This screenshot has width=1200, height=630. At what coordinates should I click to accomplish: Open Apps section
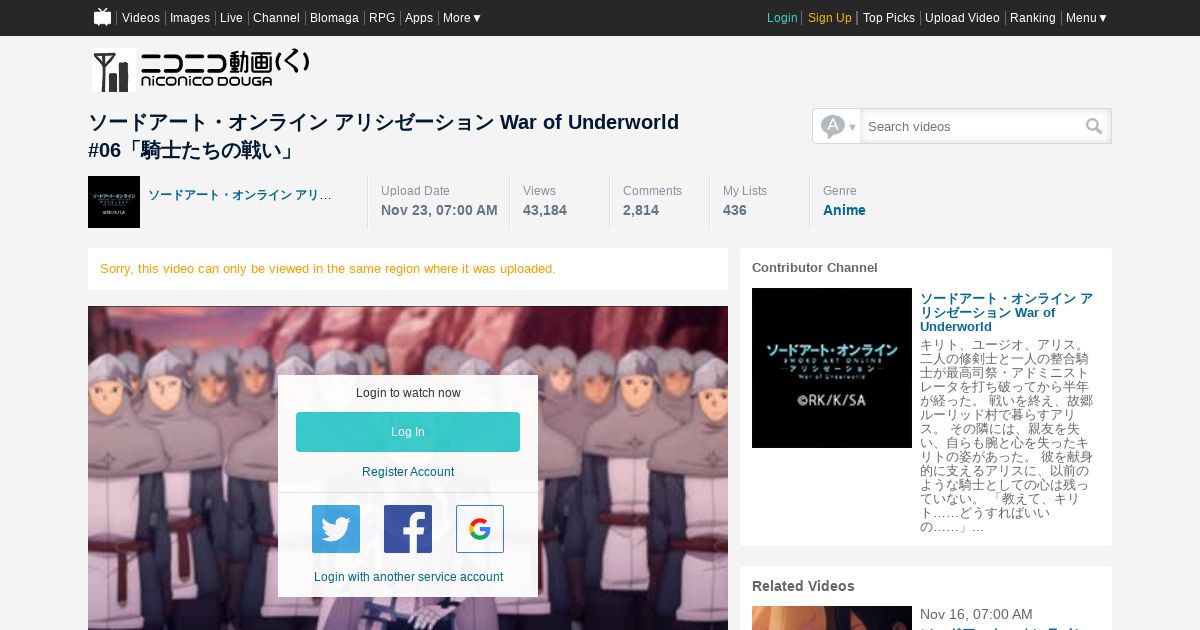point(419,18)
